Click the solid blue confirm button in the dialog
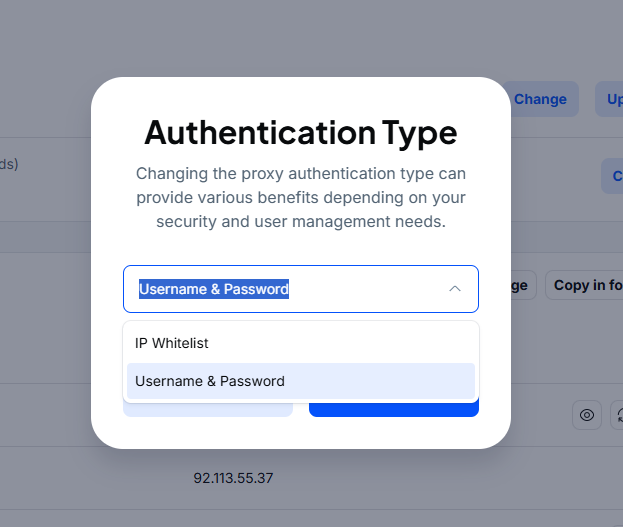This screenshot has height=527, width=623. (x=394, y=409)
